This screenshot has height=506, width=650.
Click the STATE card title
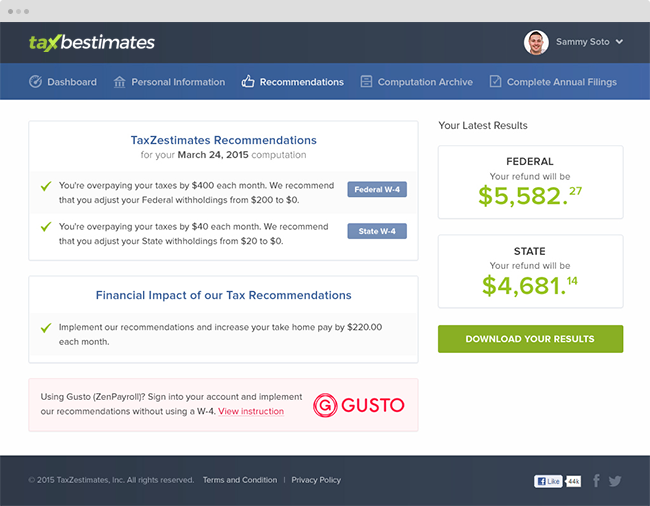pyautogui.click(x=530, y=251)
